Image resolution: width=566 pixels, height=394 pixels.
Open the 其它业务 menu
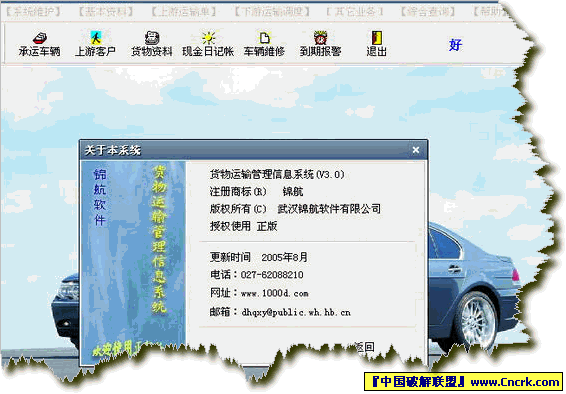356,12
